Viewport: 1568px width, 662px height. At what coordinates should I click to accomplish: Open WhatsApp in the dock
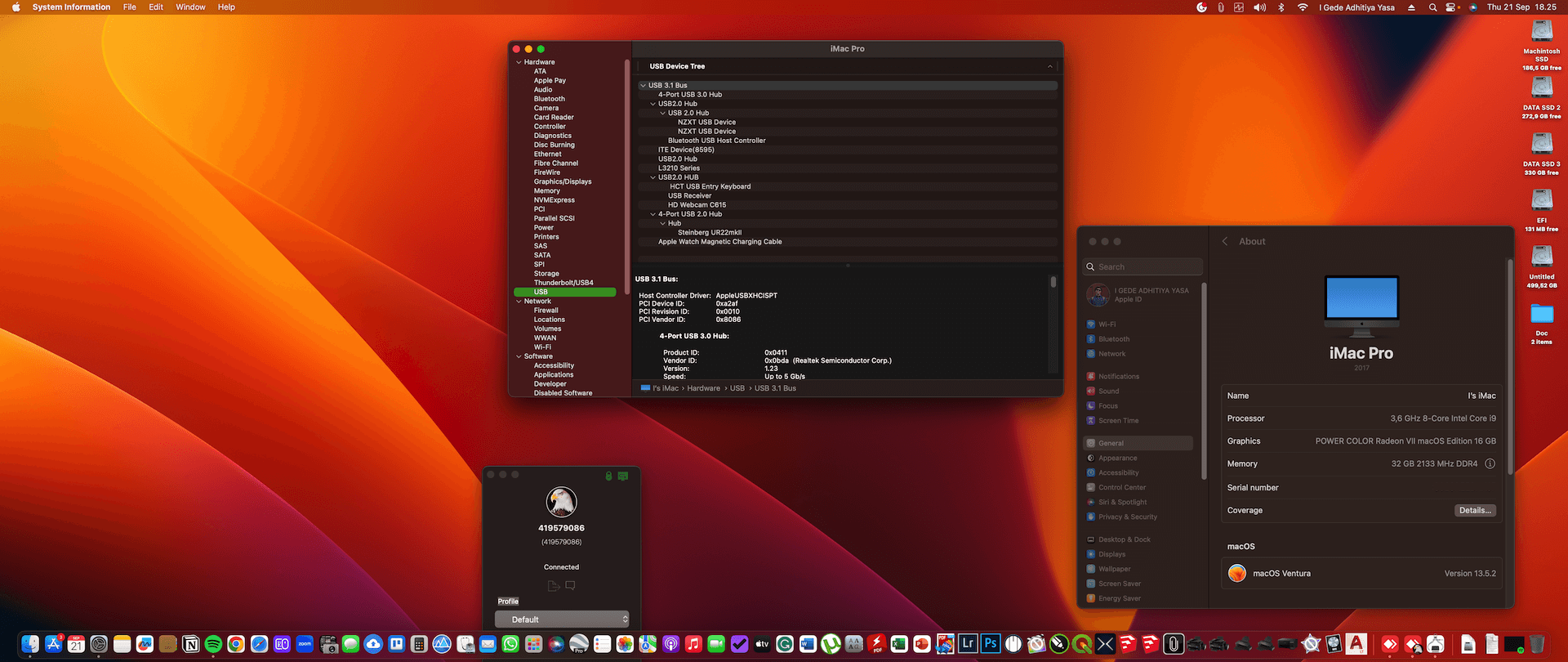click(510, 644)
